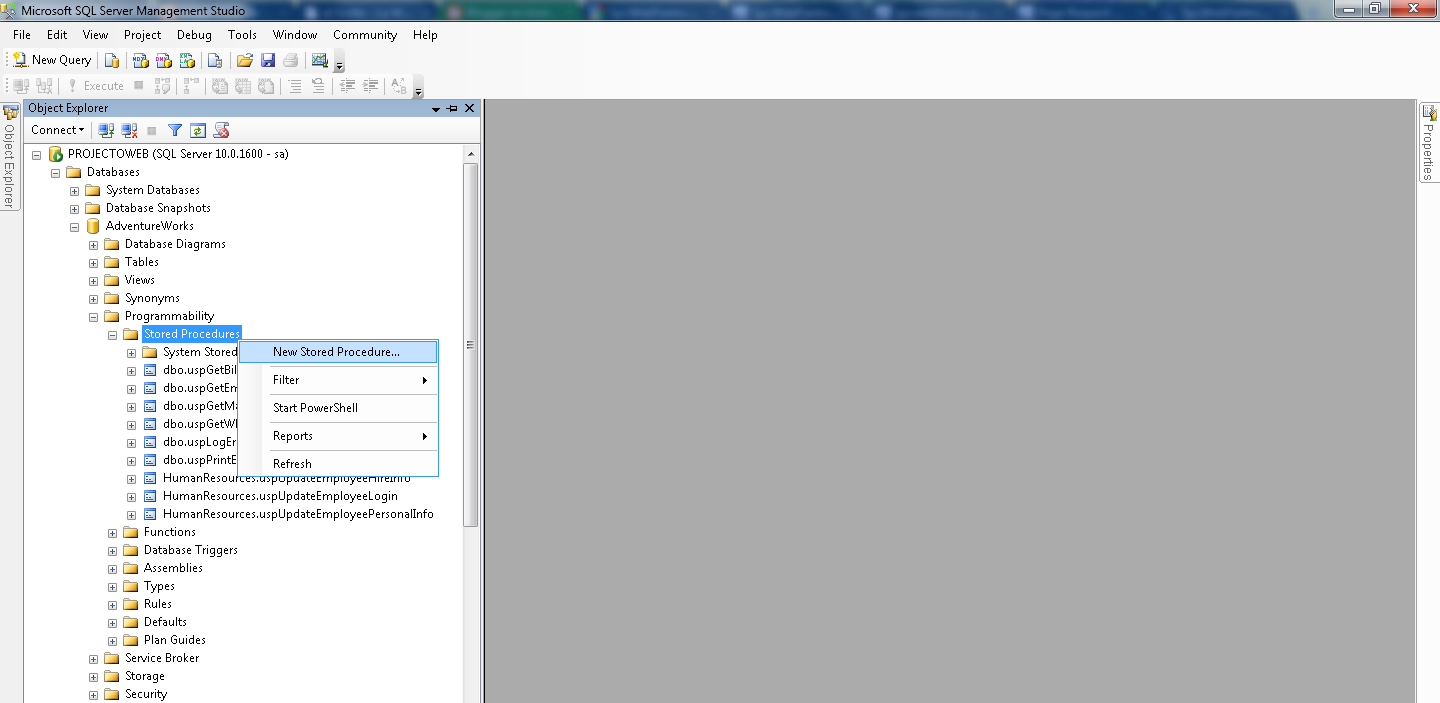Close the Object Explorer panel
Viewport: 1440px width, 703px height.
470,108
